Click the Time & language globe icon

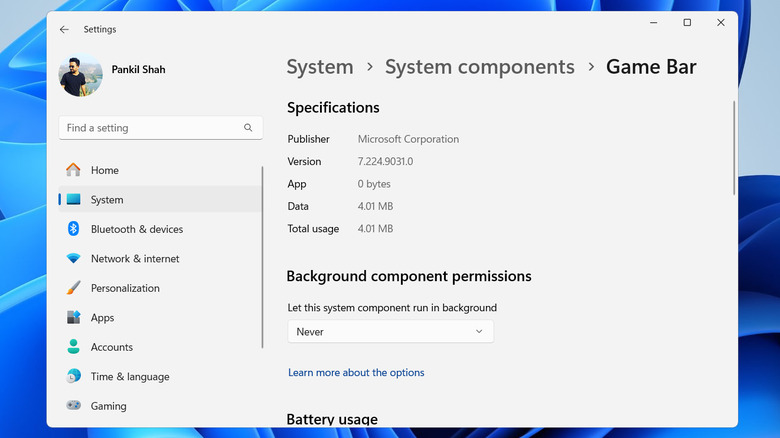(x=73, y=377)
